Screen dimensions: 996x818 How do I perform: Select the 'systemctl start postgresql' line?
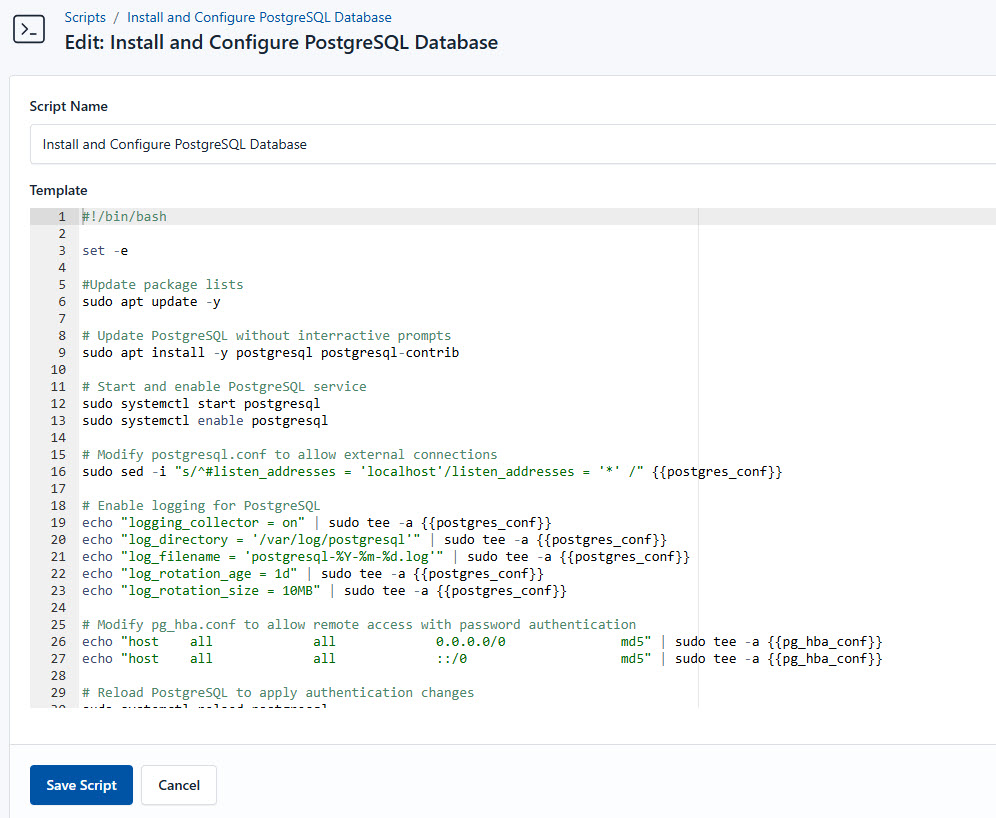tap(201, 404)
